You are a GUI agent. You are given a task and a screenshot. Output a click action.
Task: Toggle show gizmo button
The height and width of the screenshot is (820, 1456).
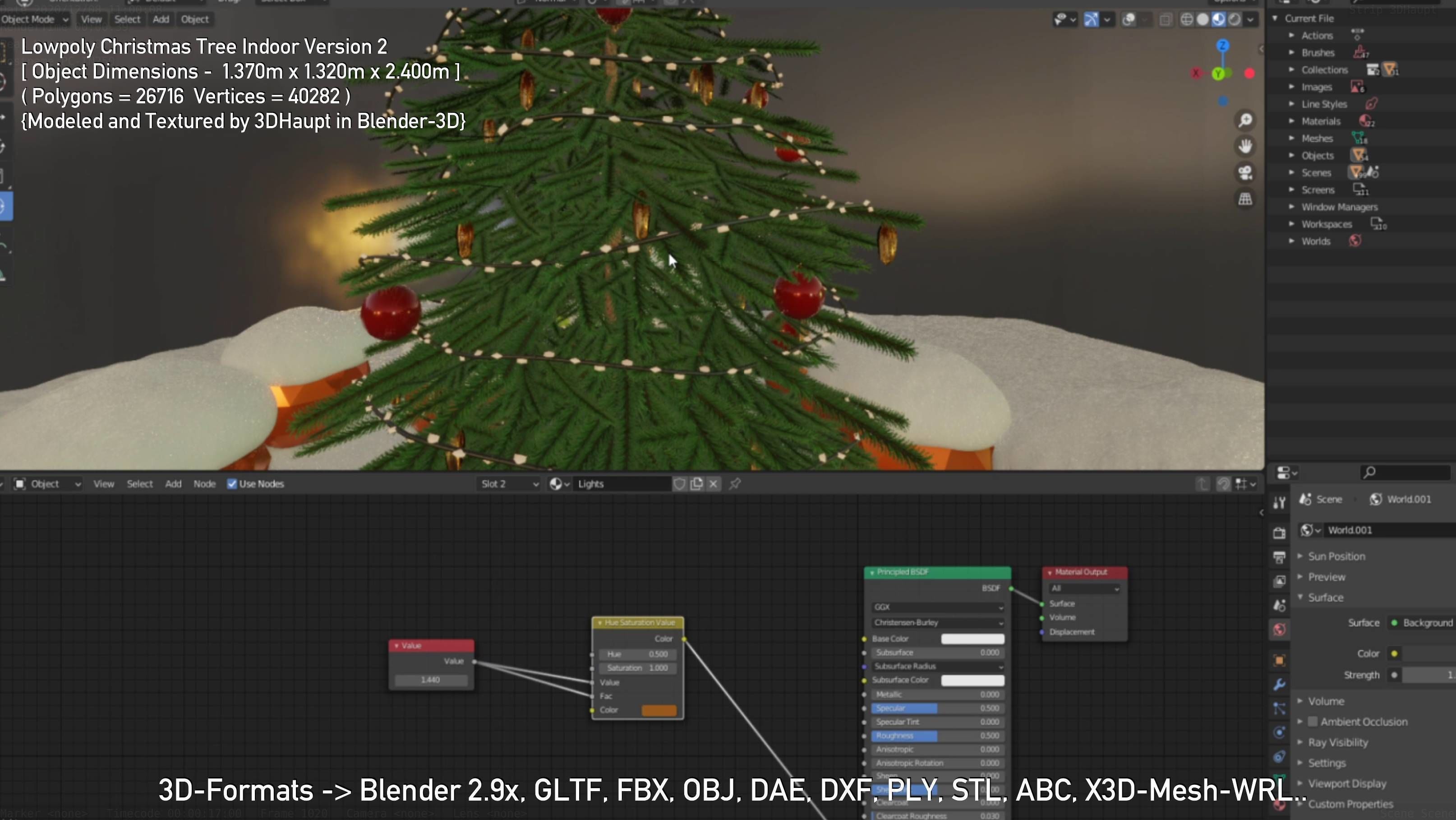point(1092,20)
